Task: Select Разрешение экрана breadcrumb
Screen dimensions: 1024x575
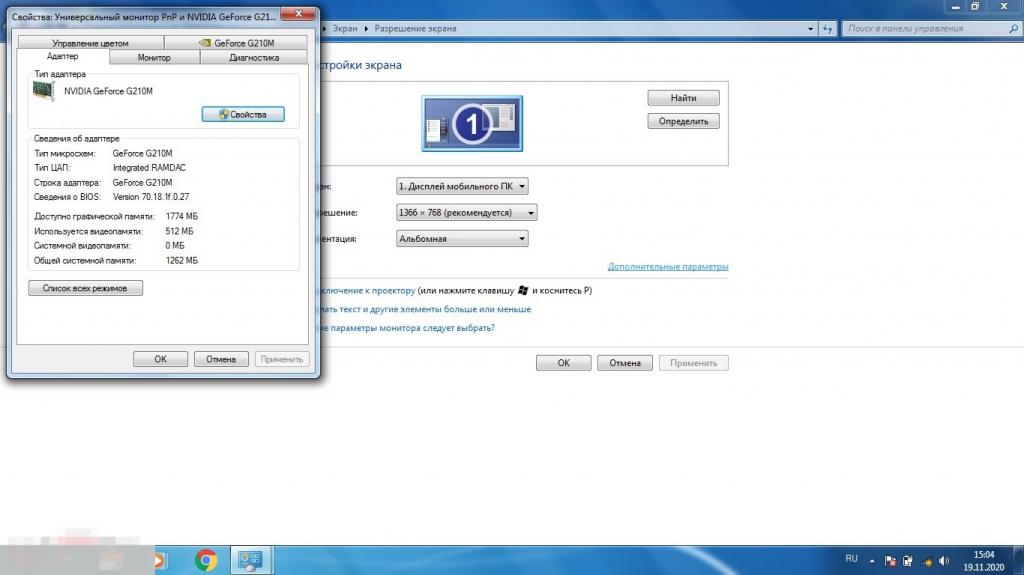Action: [415, 29]
